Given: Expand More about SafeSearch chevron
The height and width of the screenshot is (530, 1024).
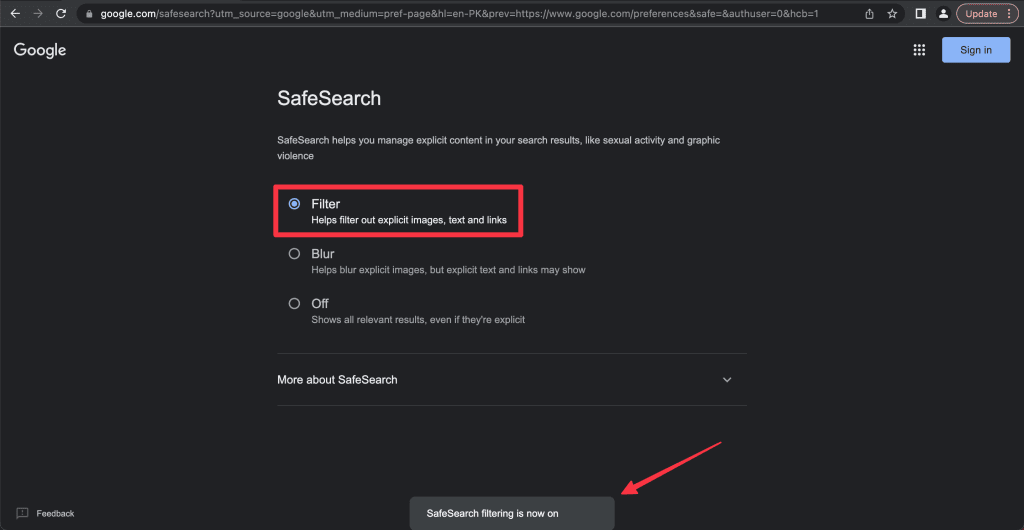Looking at the screenshot, I should point(727,380).
